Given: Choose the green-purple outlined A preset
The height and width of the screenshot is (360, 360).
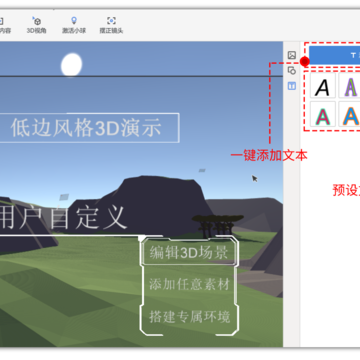Looking at the screenshot, I should point(349,85).
